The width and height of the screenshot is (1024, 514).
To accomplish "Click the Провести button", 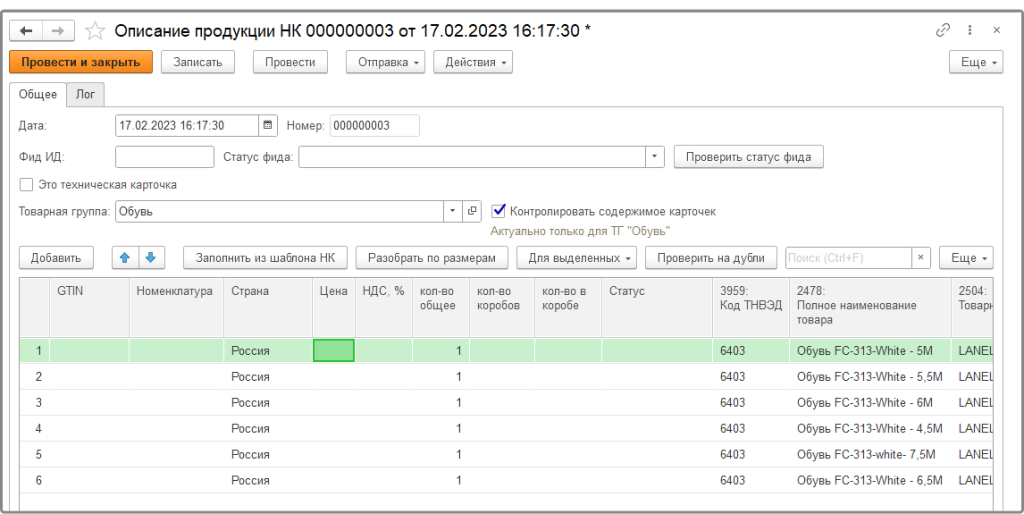I will 290,62.
